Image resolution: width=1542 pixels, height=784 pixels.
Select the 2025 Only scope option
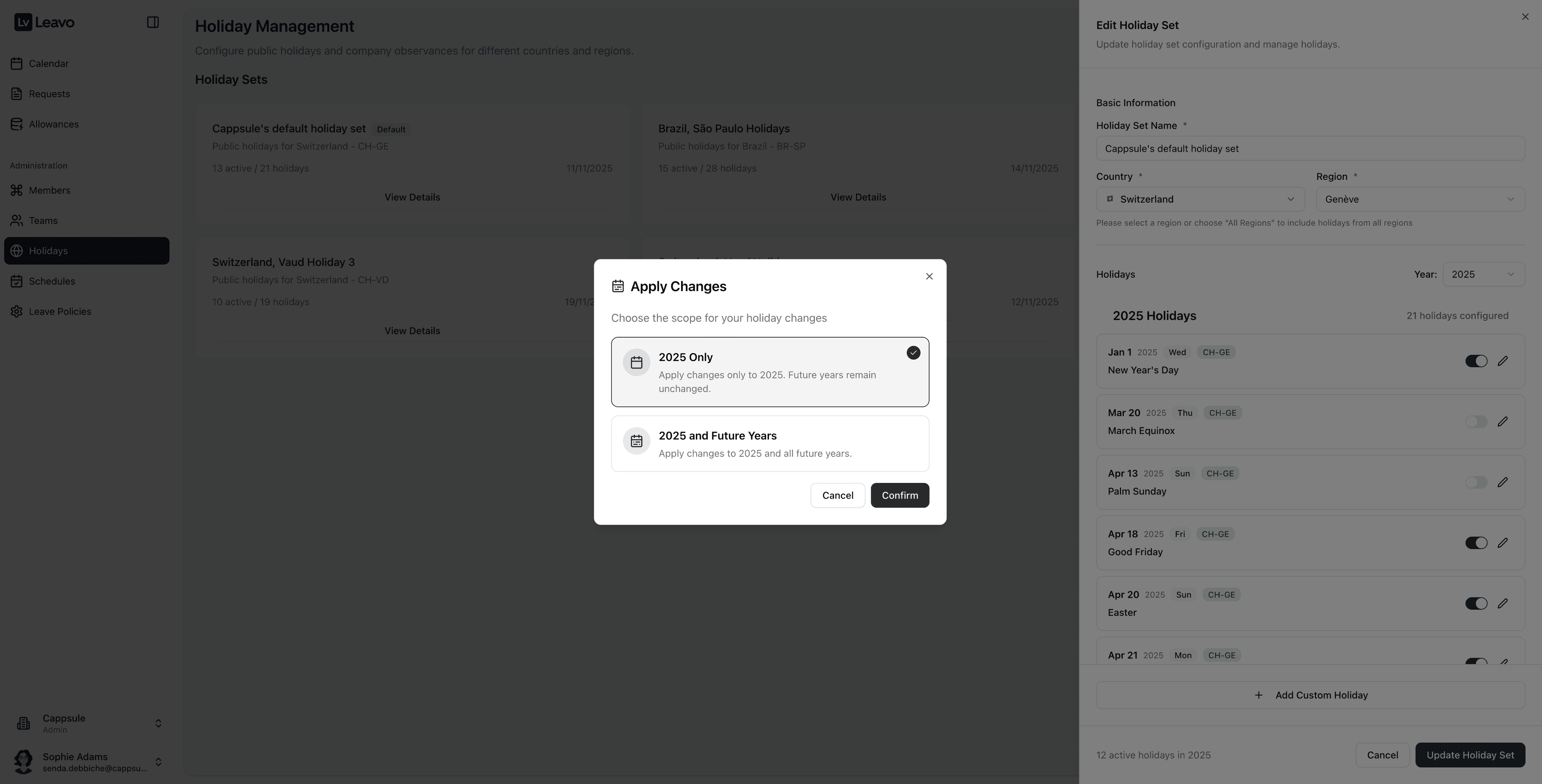pyautogui.click(x=770, y=372)
